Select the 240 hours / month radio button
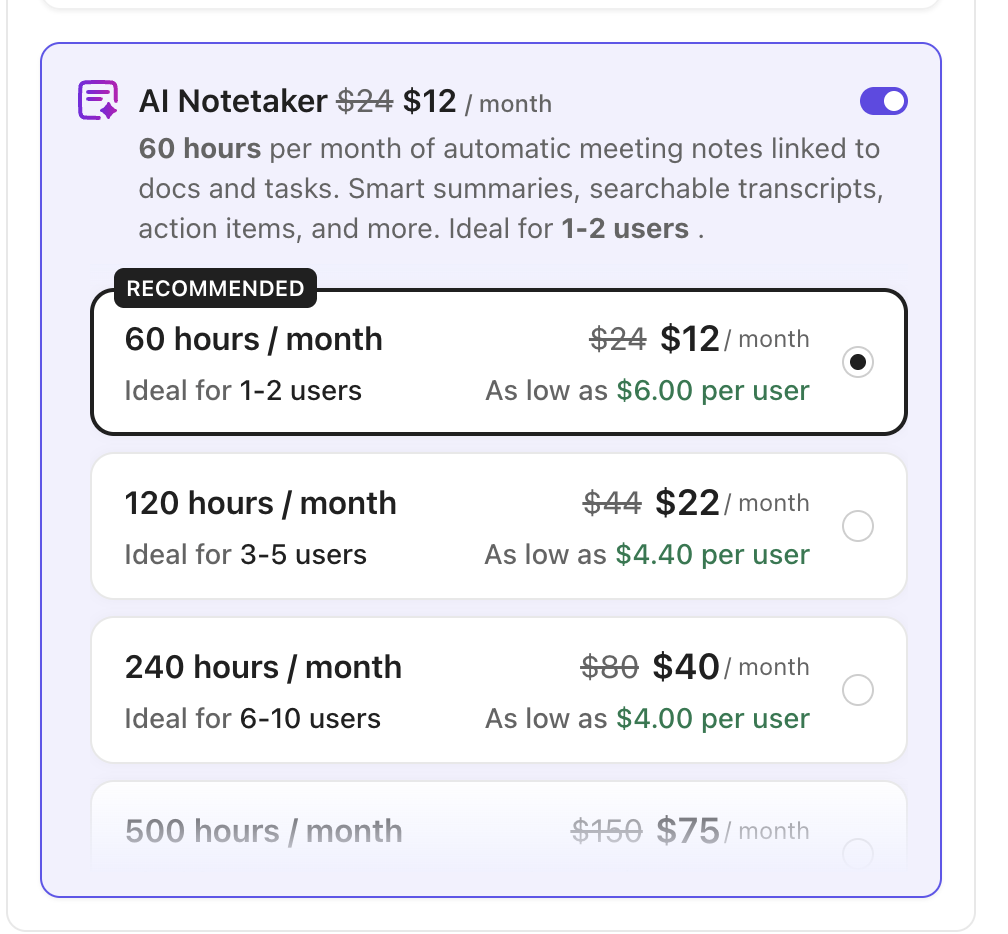The height and width of the screenshot is (934, 1008). point(857,690)
